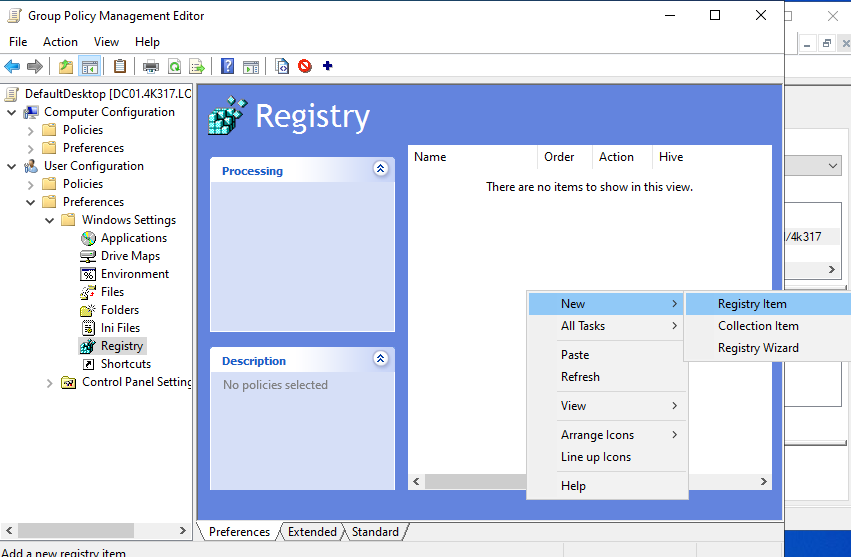
Task: Select Drive Maps in the tree
Action: (x=130, y=256)
